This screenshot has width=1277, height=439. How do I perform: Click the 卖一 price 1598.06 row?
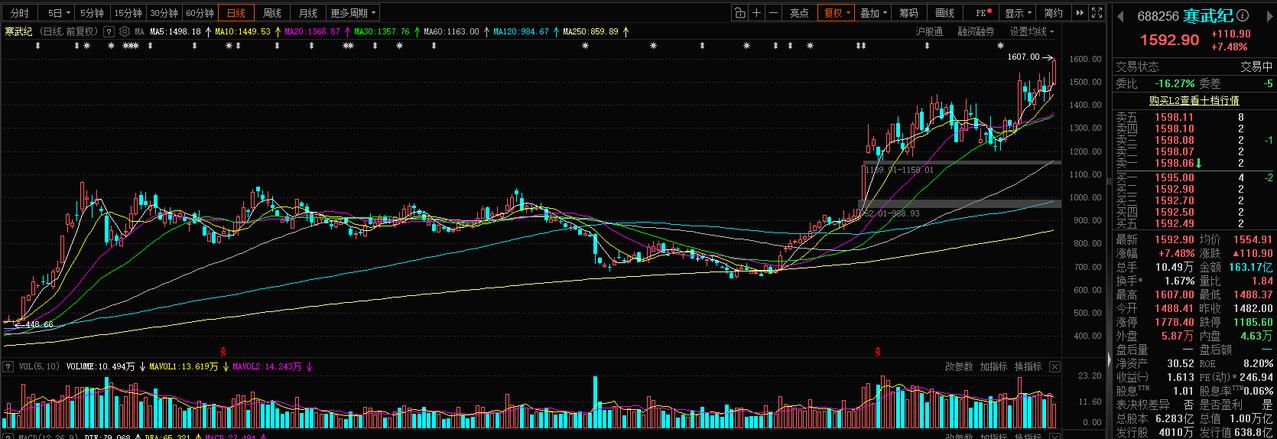pos(1194,162)
